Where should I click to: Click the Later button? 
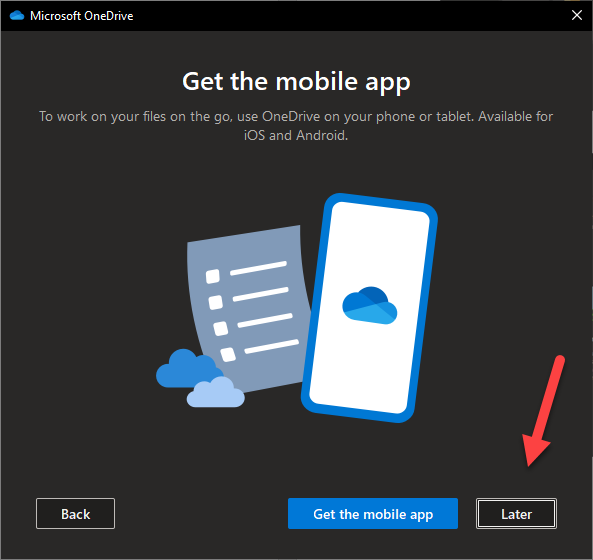pos(516,513)
